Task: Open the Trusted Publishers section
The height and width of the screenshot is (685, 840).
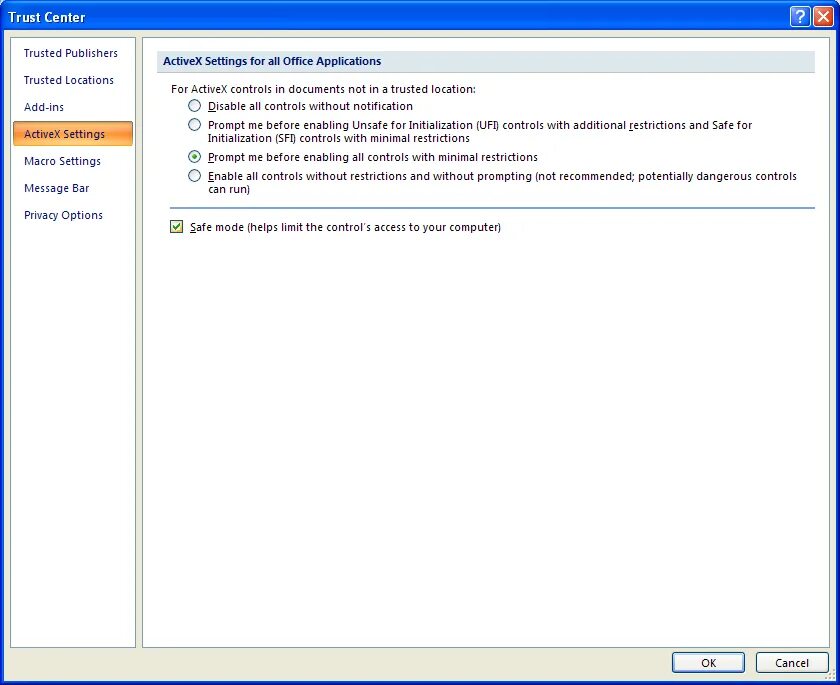Action: [x=71, y=53]
